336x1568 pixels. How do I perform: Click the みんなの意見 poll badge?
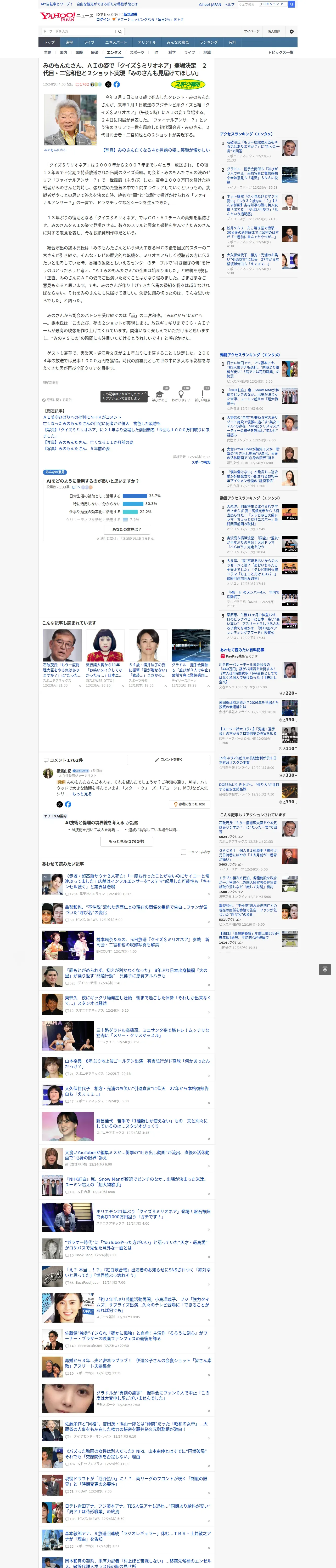pyautogui.click(x=55, y=472)
